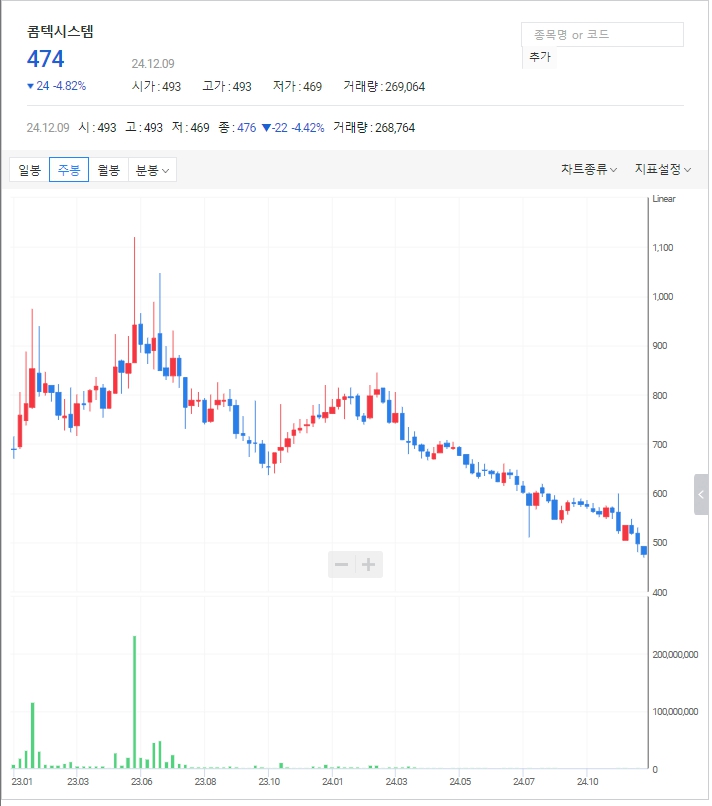Viewport: 712px width, 806px height.
Task: Click the 시가 : 493 opening price
Action: pos(156,86)
